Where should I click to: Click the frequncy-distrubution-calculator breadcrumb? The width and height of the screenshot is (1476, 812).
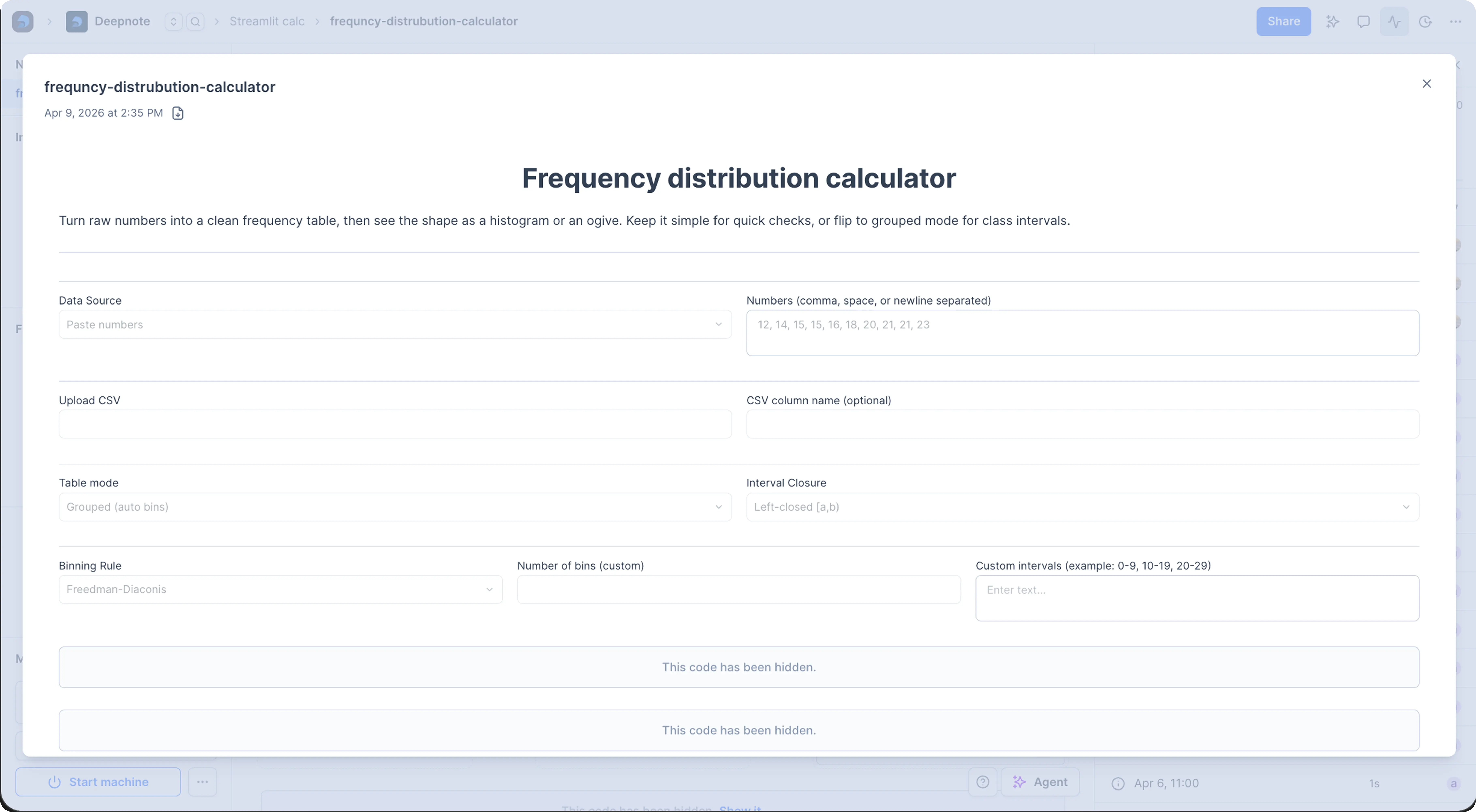(x=424, y=21)
